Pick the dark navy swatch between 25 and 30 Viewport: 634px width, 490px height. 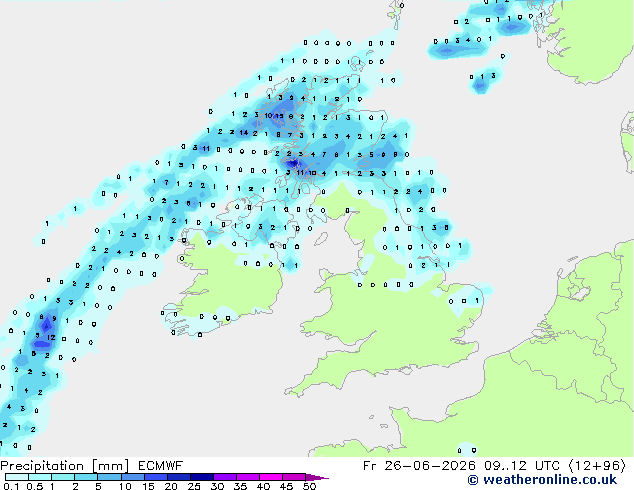click(x=201, y=477)
